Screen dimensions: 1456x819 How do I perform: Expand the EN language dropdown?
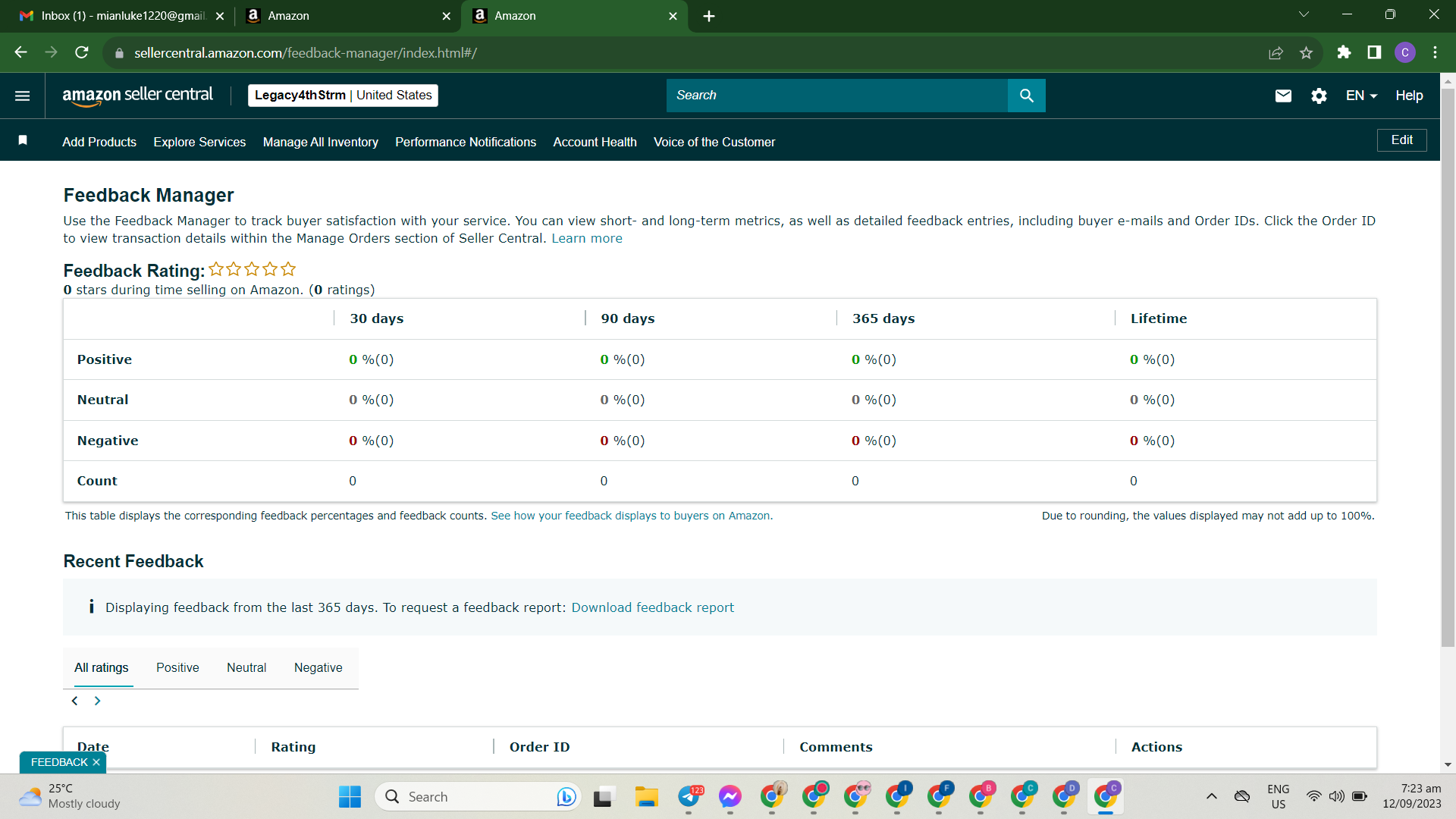[x=1361, y=96]
